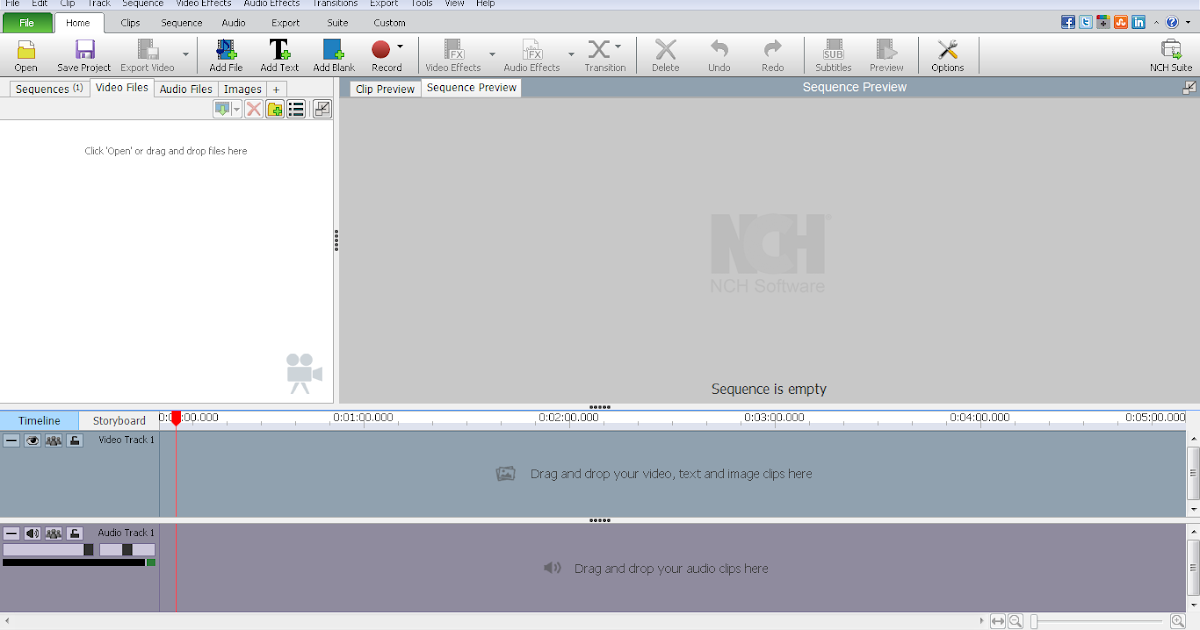Toggle lock on Audio Track 1

[x=75, y=533]
